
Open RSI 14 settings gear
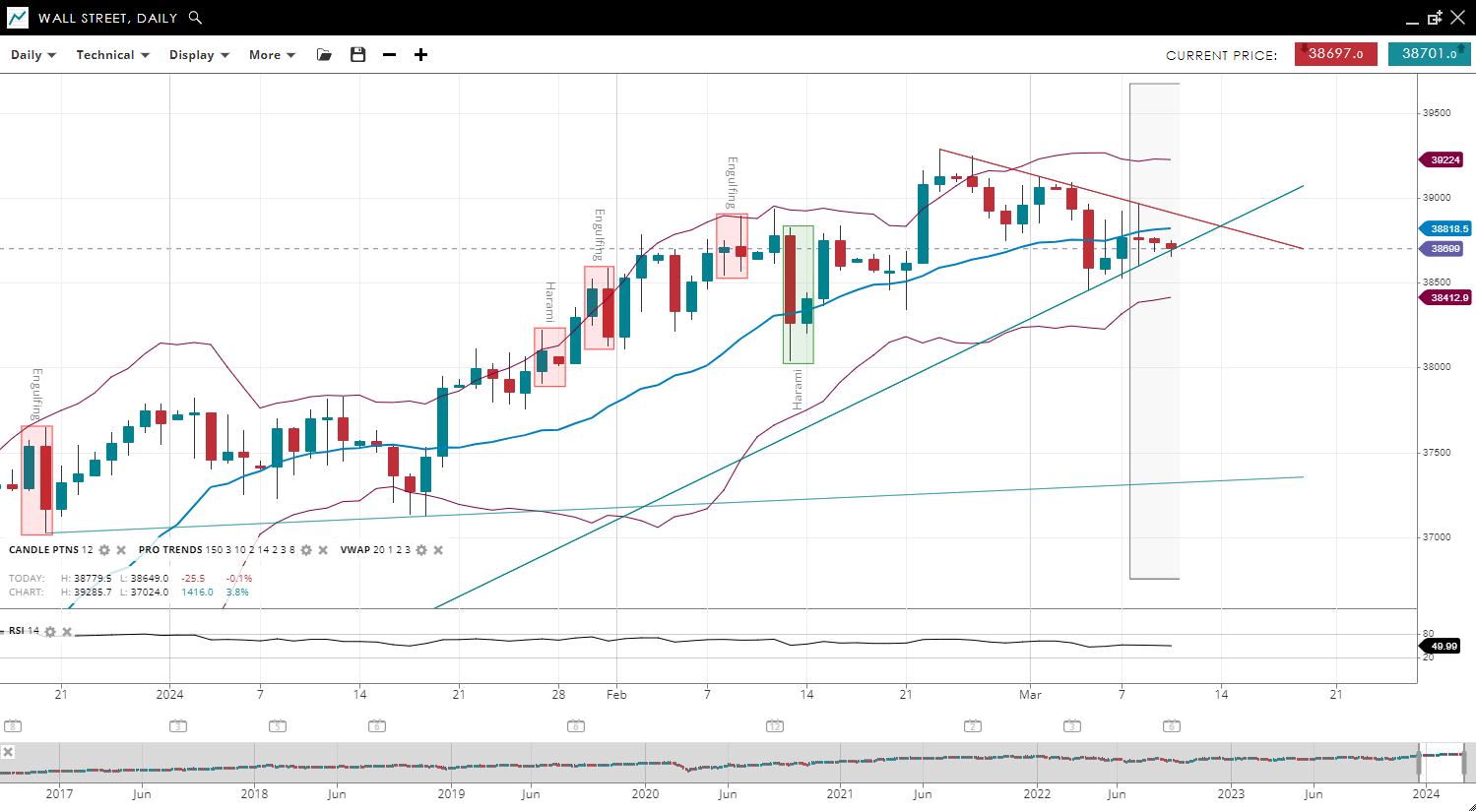50,632
